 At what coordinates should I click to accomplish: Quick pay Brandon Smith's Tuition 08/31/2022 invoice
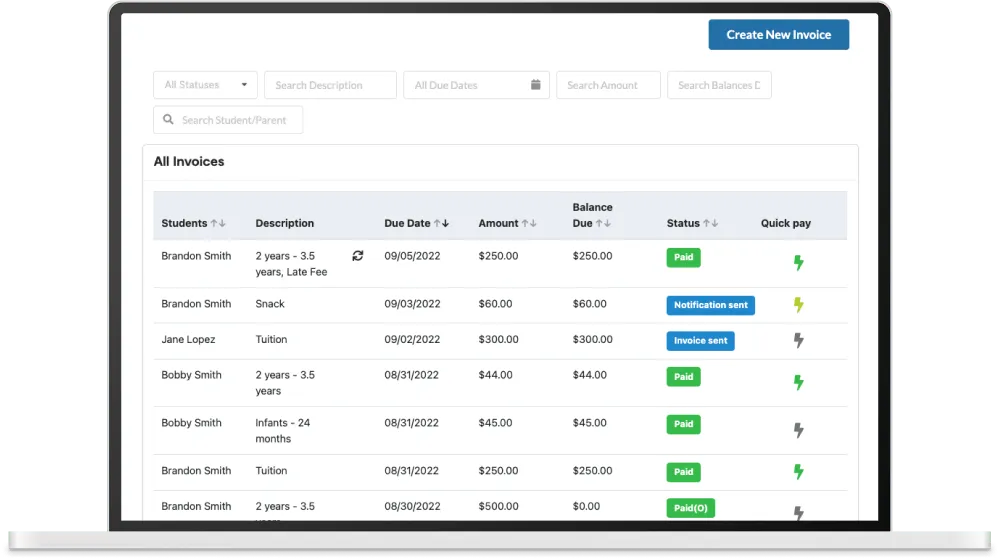(x=798, y=472)
